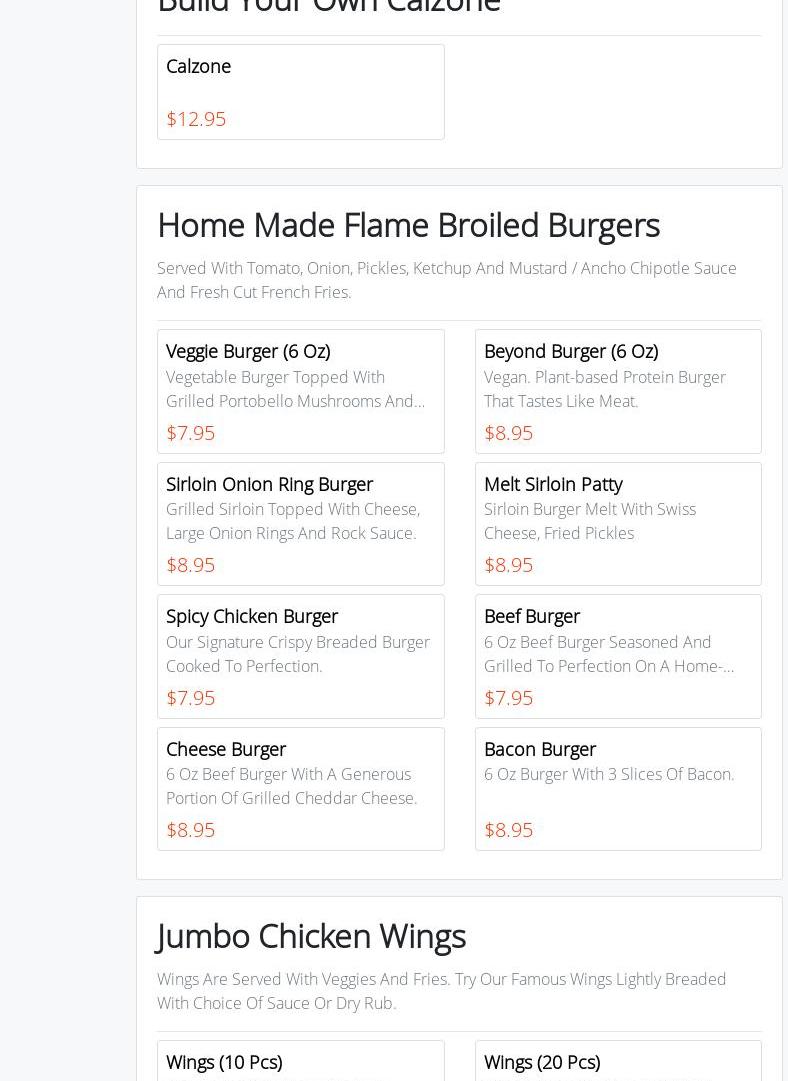Click the Cheese Burger description text
Image resolution: width=788 pixels, height=1081 pixels.
point(291,786)
